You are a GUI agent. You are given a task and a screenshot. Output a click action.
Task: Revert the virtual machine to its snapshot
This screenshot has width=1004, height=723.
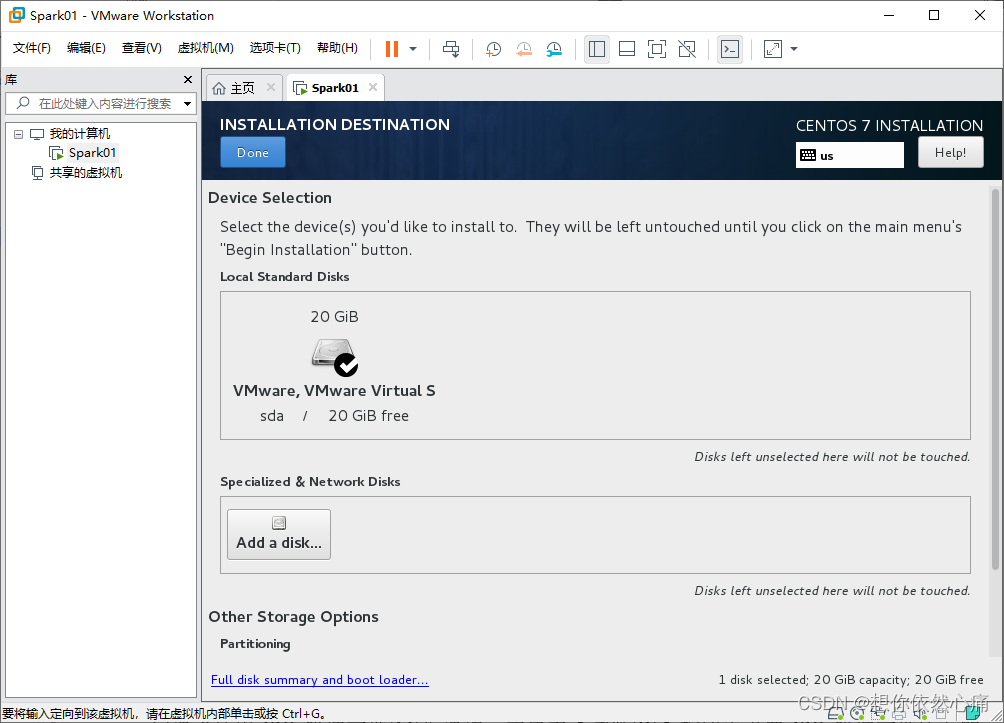tap(524, 49)
